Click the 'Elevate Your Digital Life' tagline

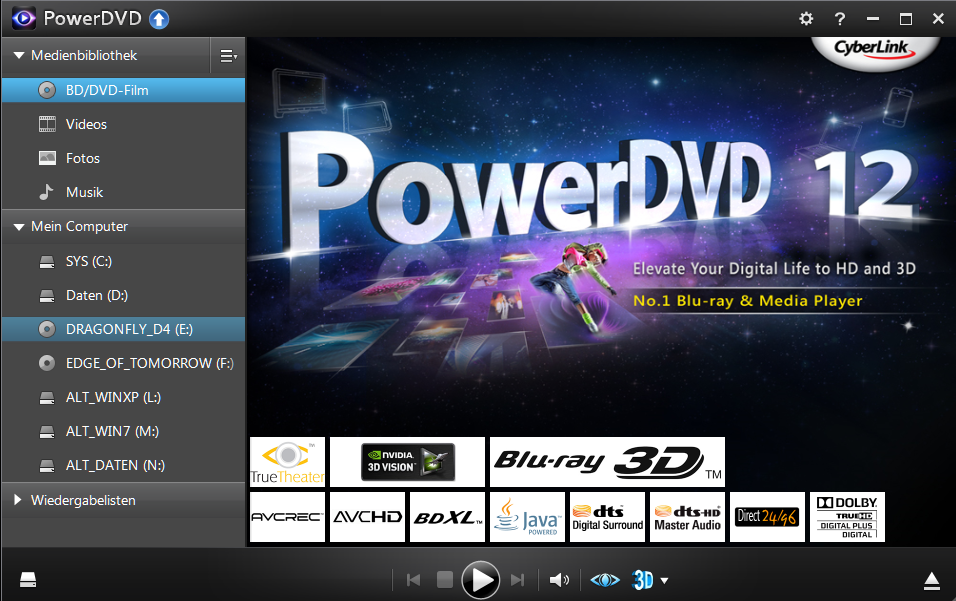[x=774, y=269]
